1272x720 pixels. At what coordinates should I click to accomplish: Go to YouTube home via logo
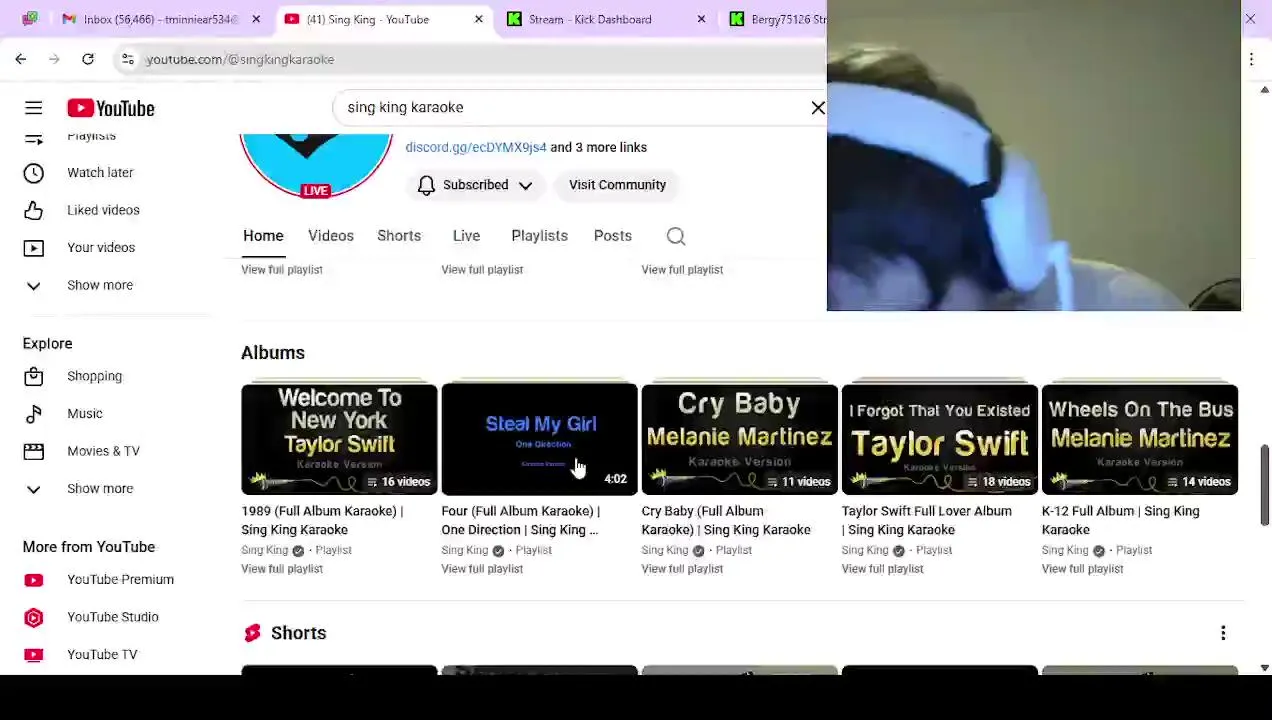click(x=111, y=108)
